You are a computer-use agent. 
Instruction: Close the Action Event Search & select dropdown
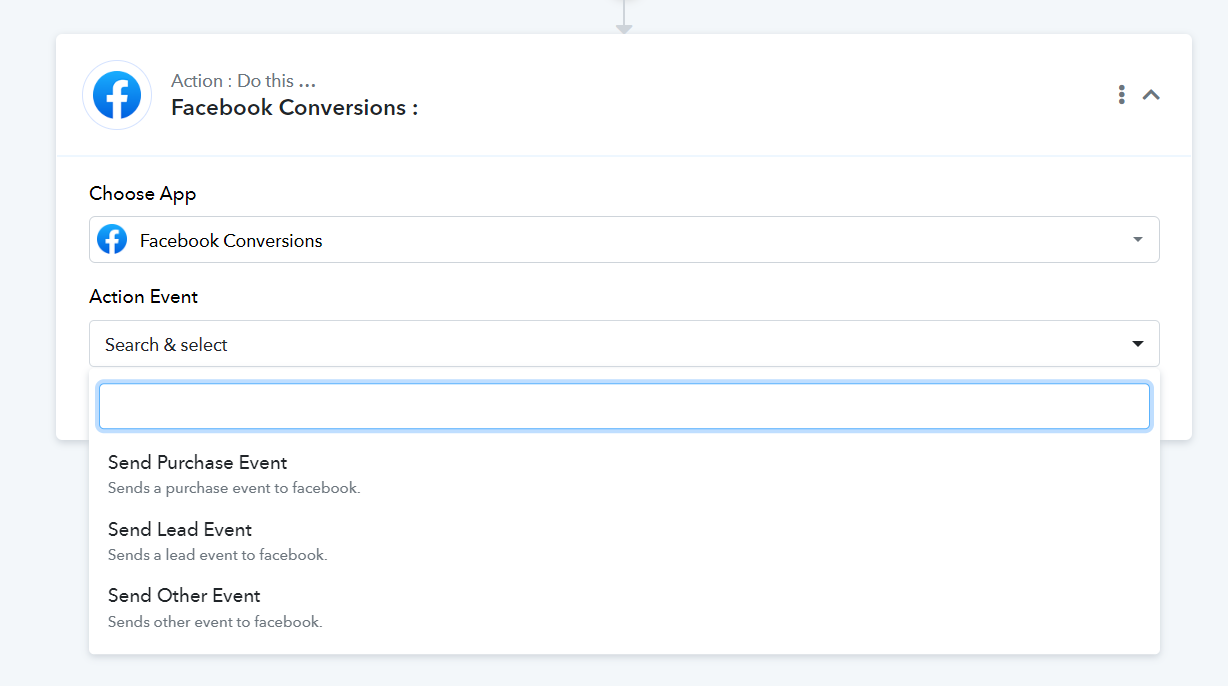[x=624, y=344]
